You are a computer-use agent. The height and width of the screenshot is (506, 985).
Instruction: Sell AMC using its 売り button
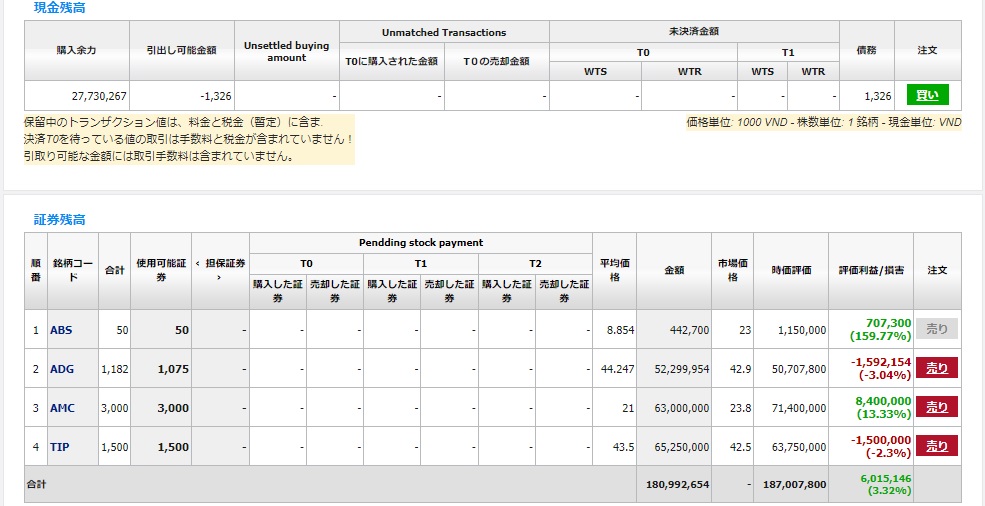tap(937, 407)
